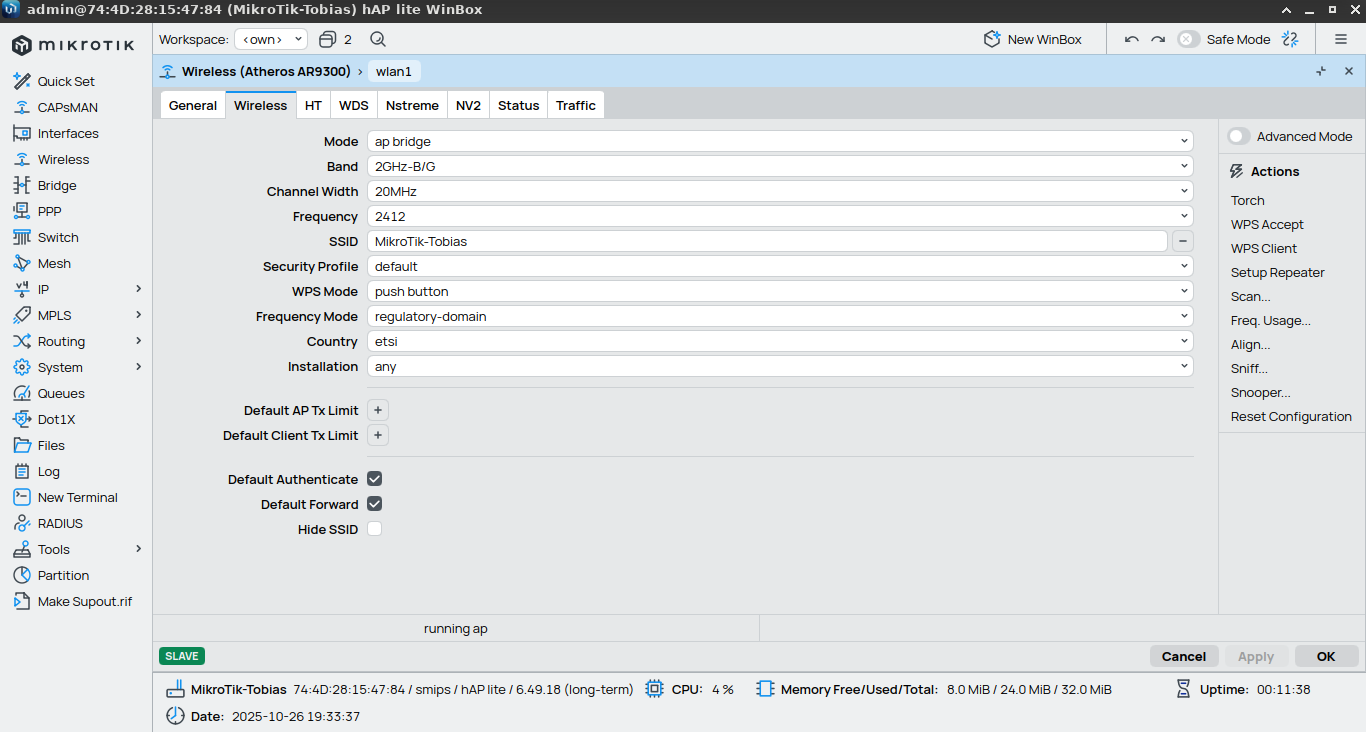Check the Hide SSID checkbox
This screenshot has height=732, width=1366.
pyautogui.click(x=375, y=529)
